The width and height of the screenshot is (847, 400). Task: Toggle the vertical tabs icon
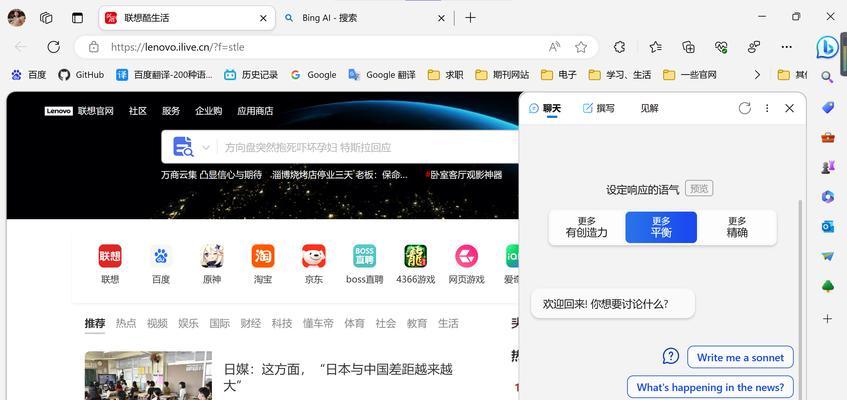pyautogui.click(x=78, y=18)
